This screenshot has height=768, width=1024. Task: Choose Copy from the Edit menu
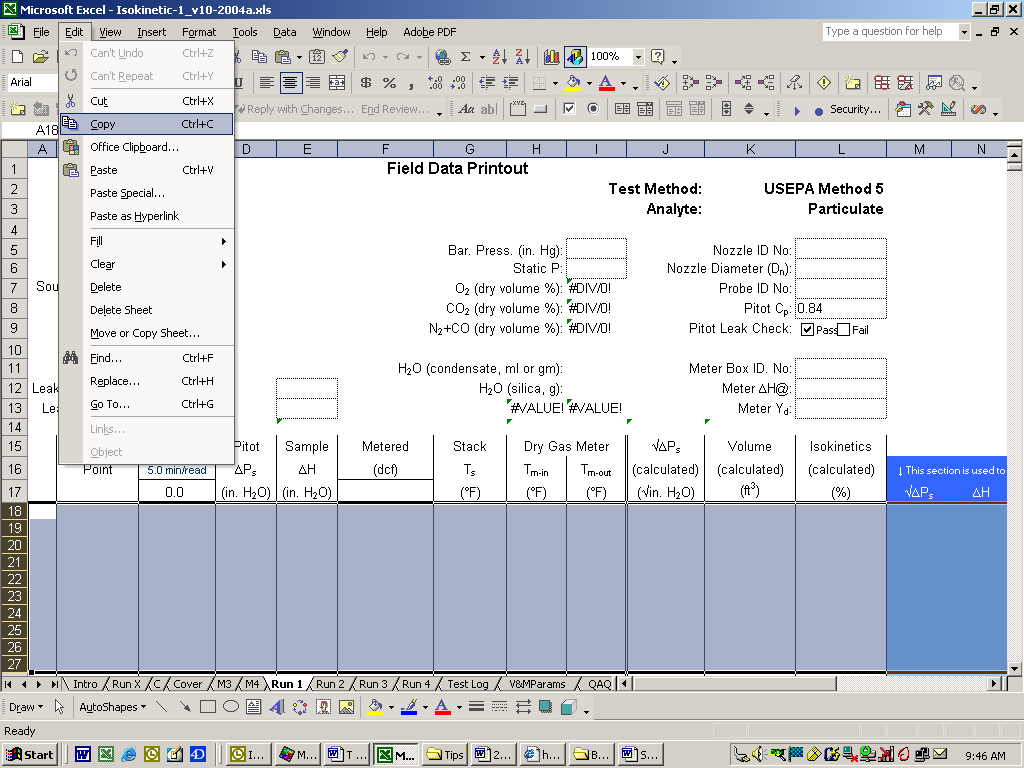pyautogui.click(x=146, y=124)
